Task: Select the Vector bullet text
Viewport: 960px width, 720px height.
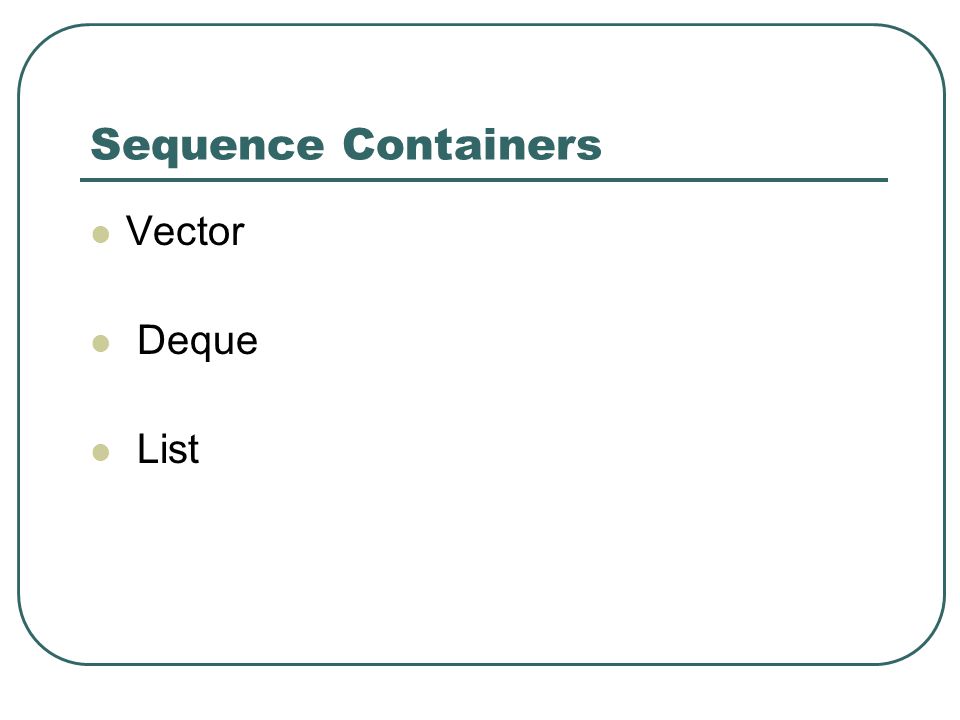Action: [x=185, y=231]
